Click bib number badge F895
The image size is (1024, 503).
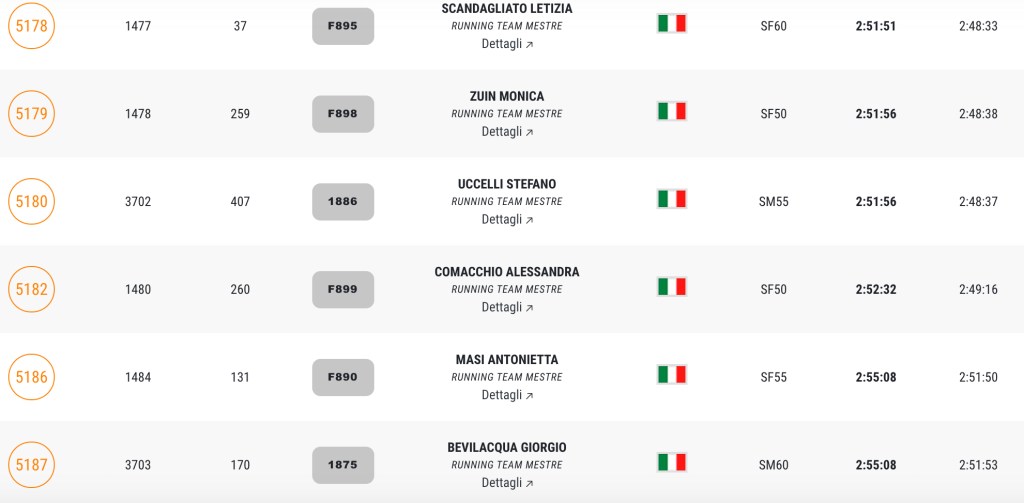343,26
